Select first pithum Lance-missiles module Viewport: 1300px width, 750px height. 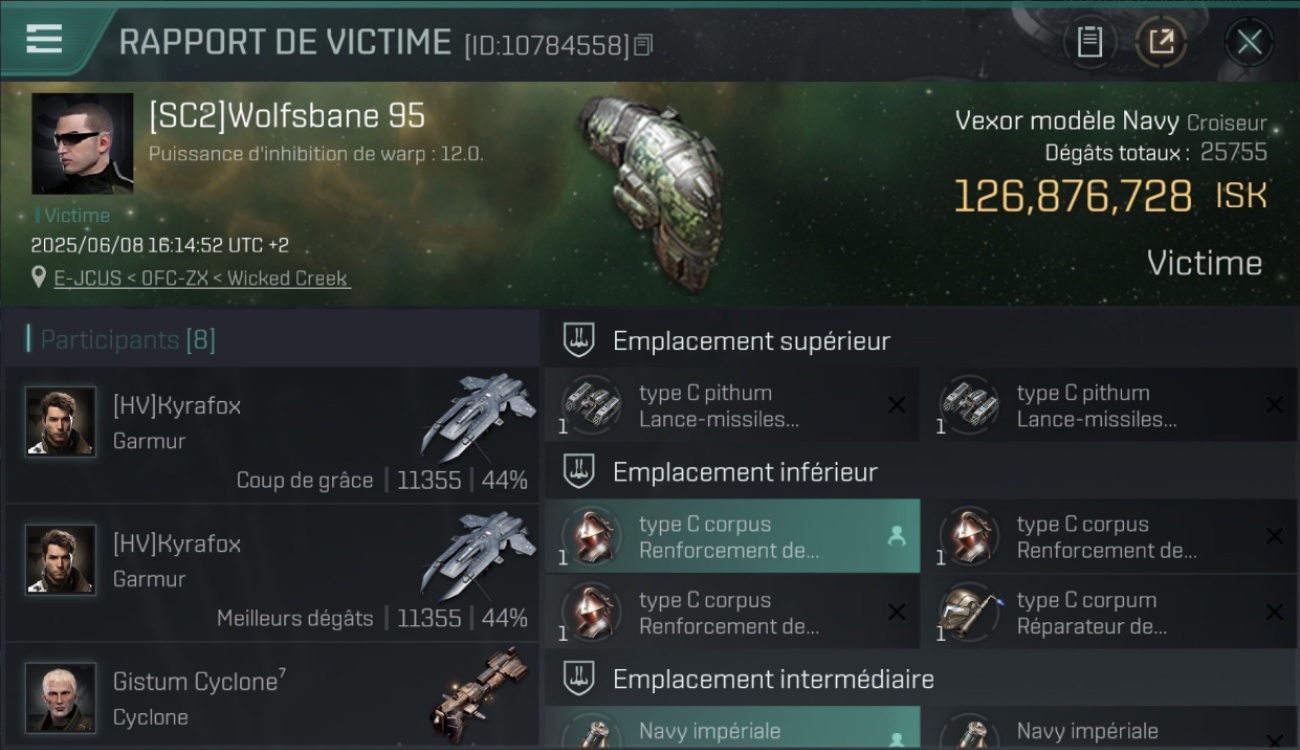coord(732,405)
